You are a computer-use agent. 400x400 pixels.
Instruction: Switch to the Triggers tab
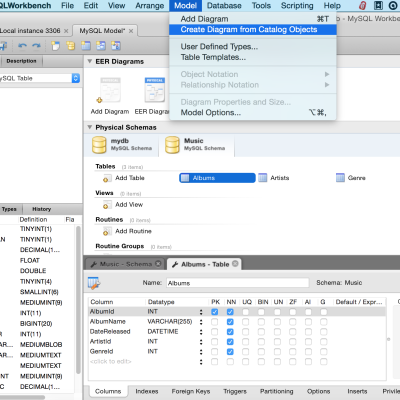pos(235,391)
